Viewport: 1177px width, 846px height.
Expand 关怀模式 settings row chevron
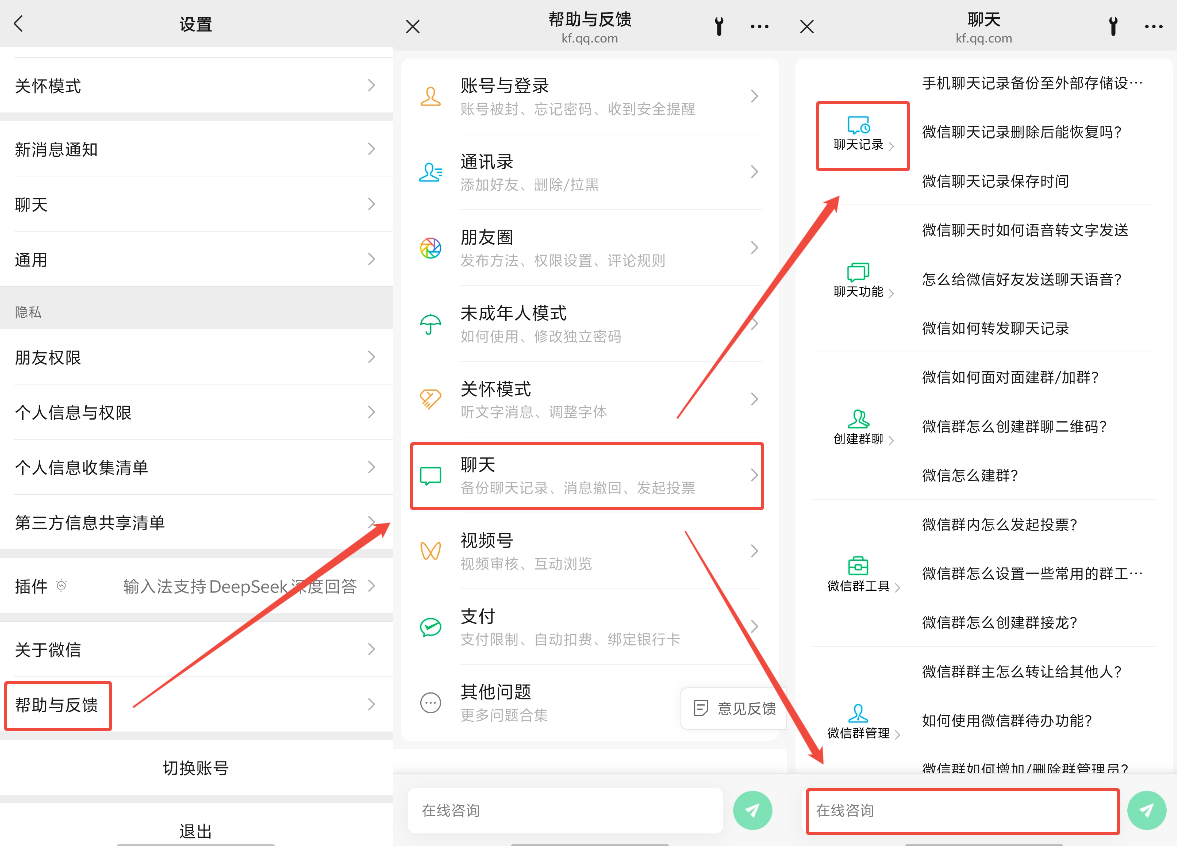point(372,86)
